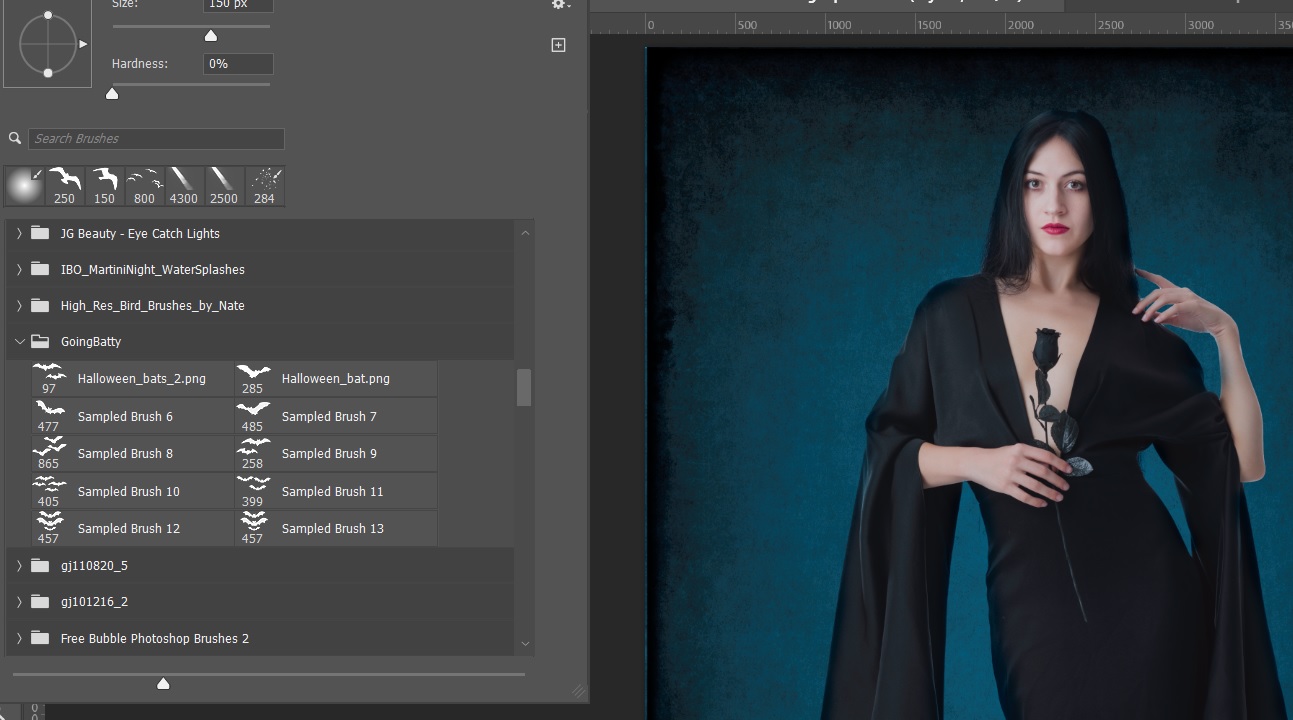Click the create new brush preset icon
The width and height of the screenshot is (1293, 720).
pyautogui.click(x=558, y=45)
